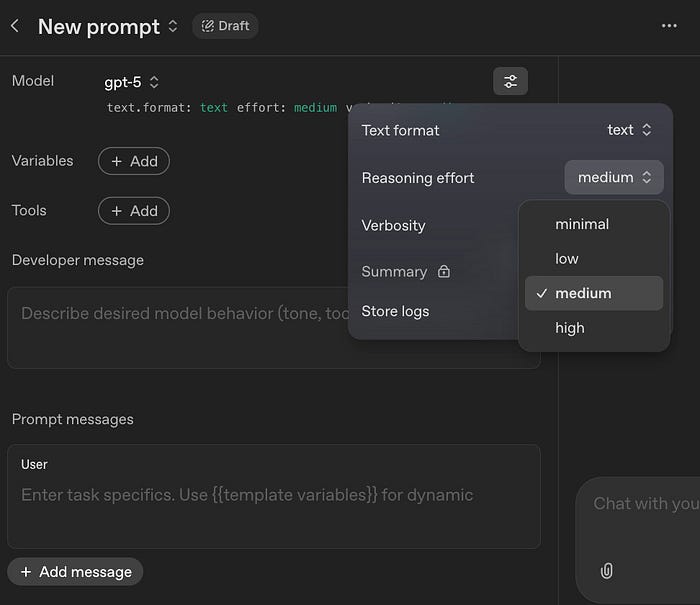The height and width of the screenshot is (605, 700).
Task: Select minimal reasoning effort
Action: click(594, 224)
